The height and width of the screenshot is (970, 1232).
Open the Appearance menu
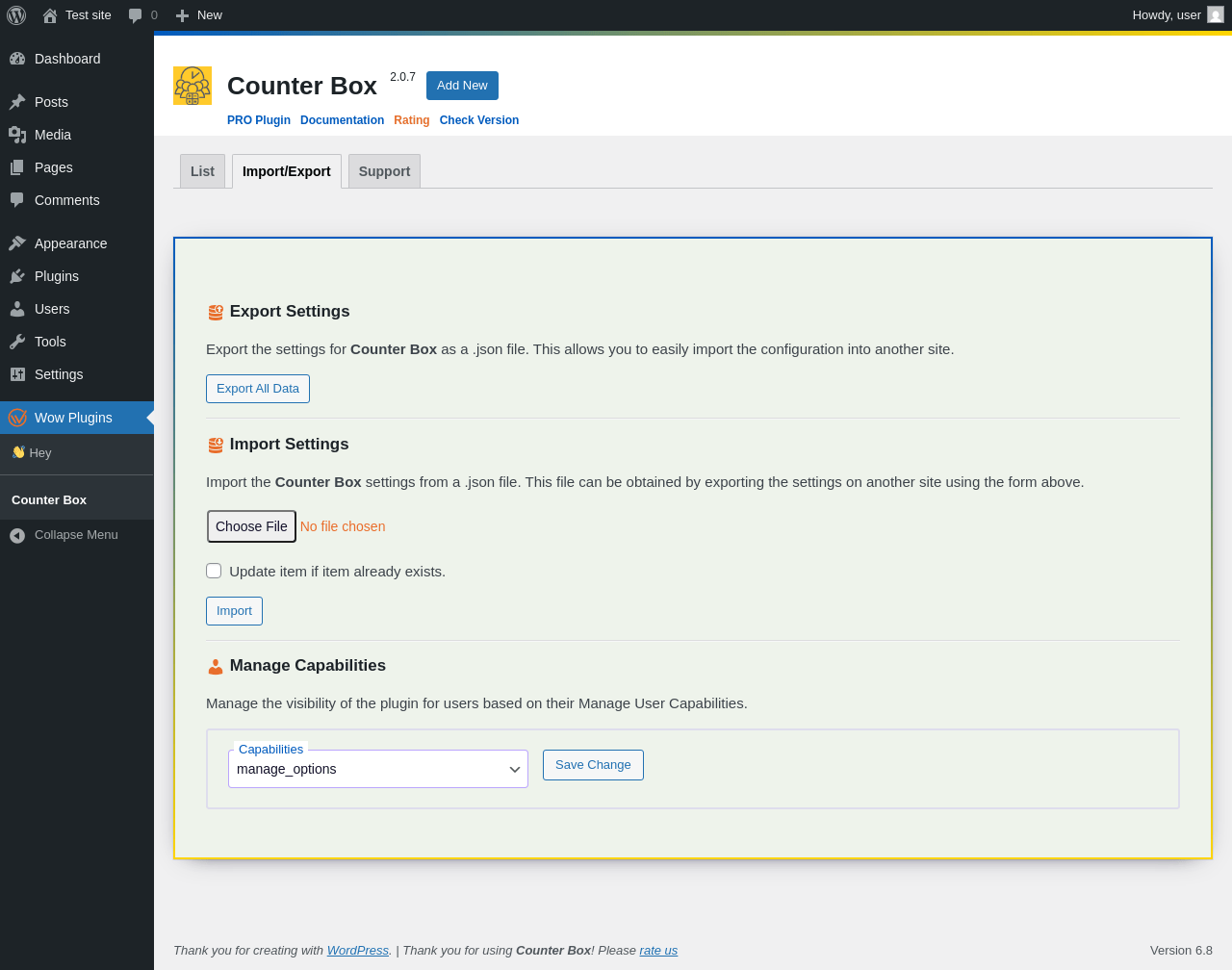(77, 243)
